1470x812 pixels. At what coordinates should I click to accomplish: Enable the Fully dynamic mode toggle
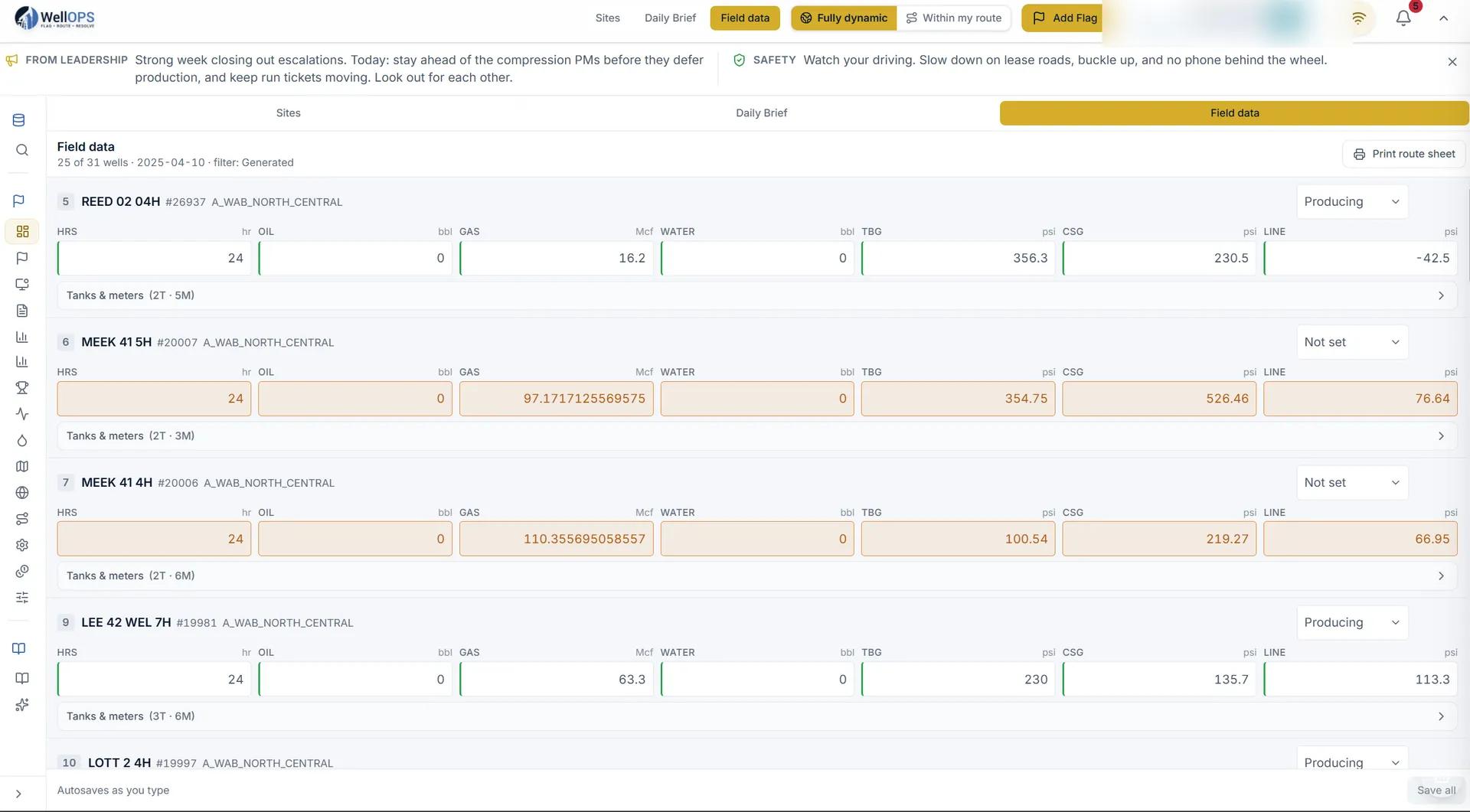(x=844, y=18)
